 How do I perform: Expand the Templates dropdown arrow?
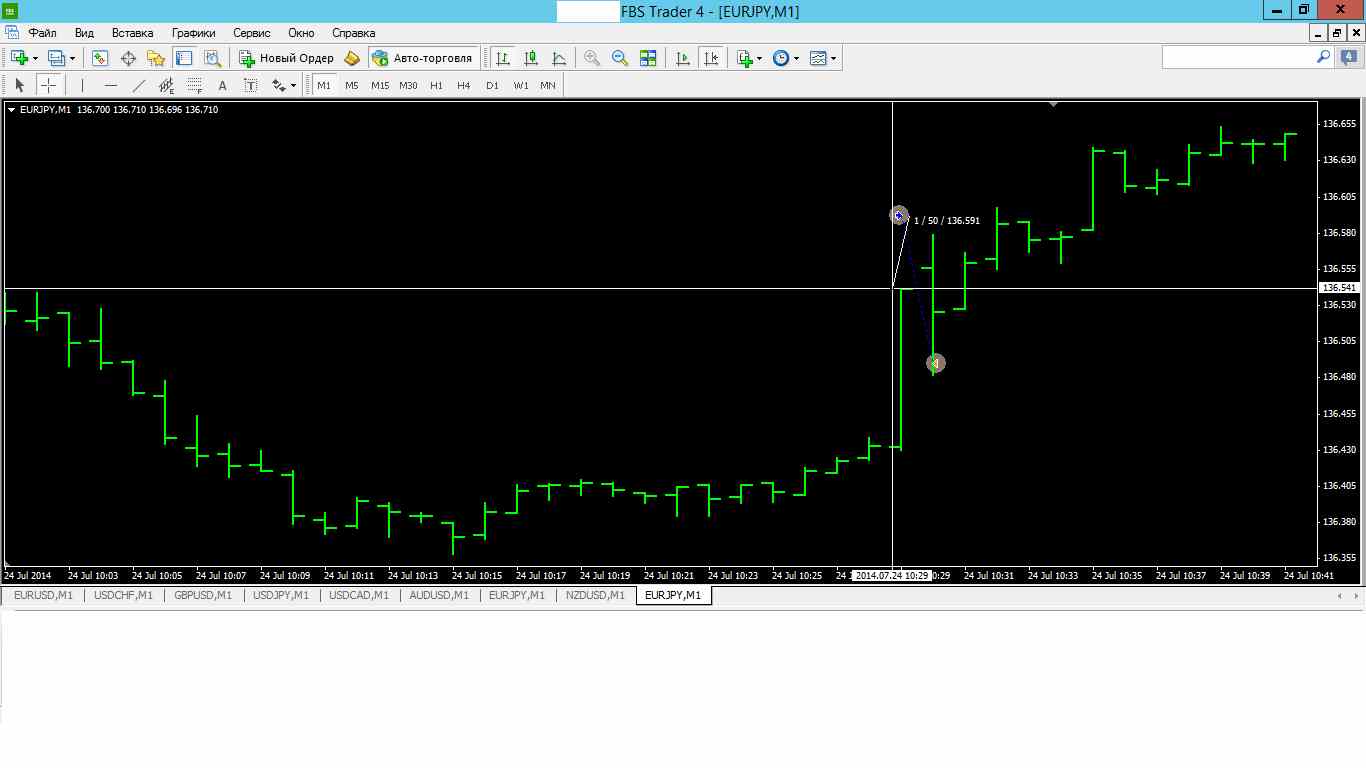click(834, 58)
